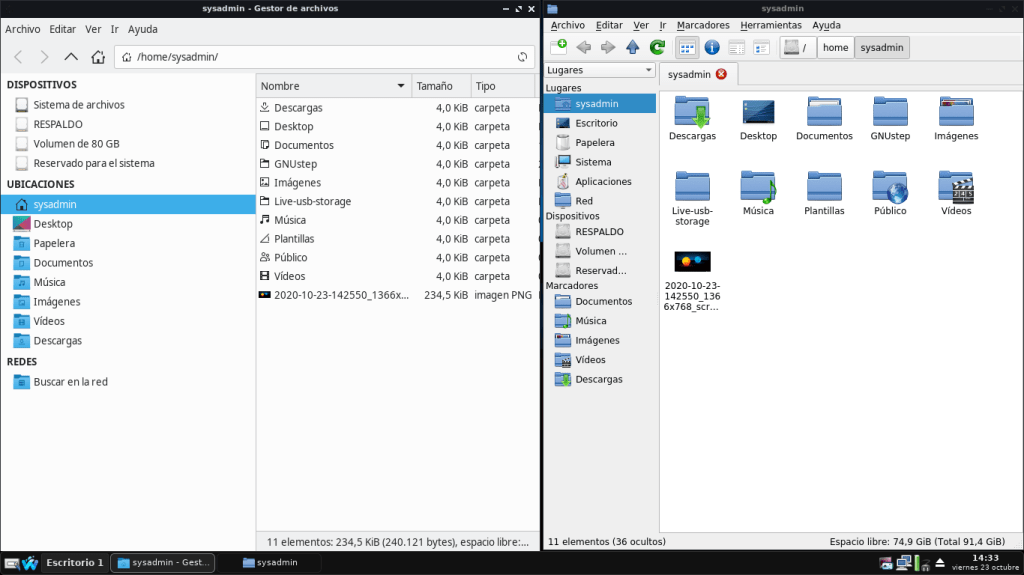Click the home icon in left toolbar
1024x575 pixels.
[97, 57]
